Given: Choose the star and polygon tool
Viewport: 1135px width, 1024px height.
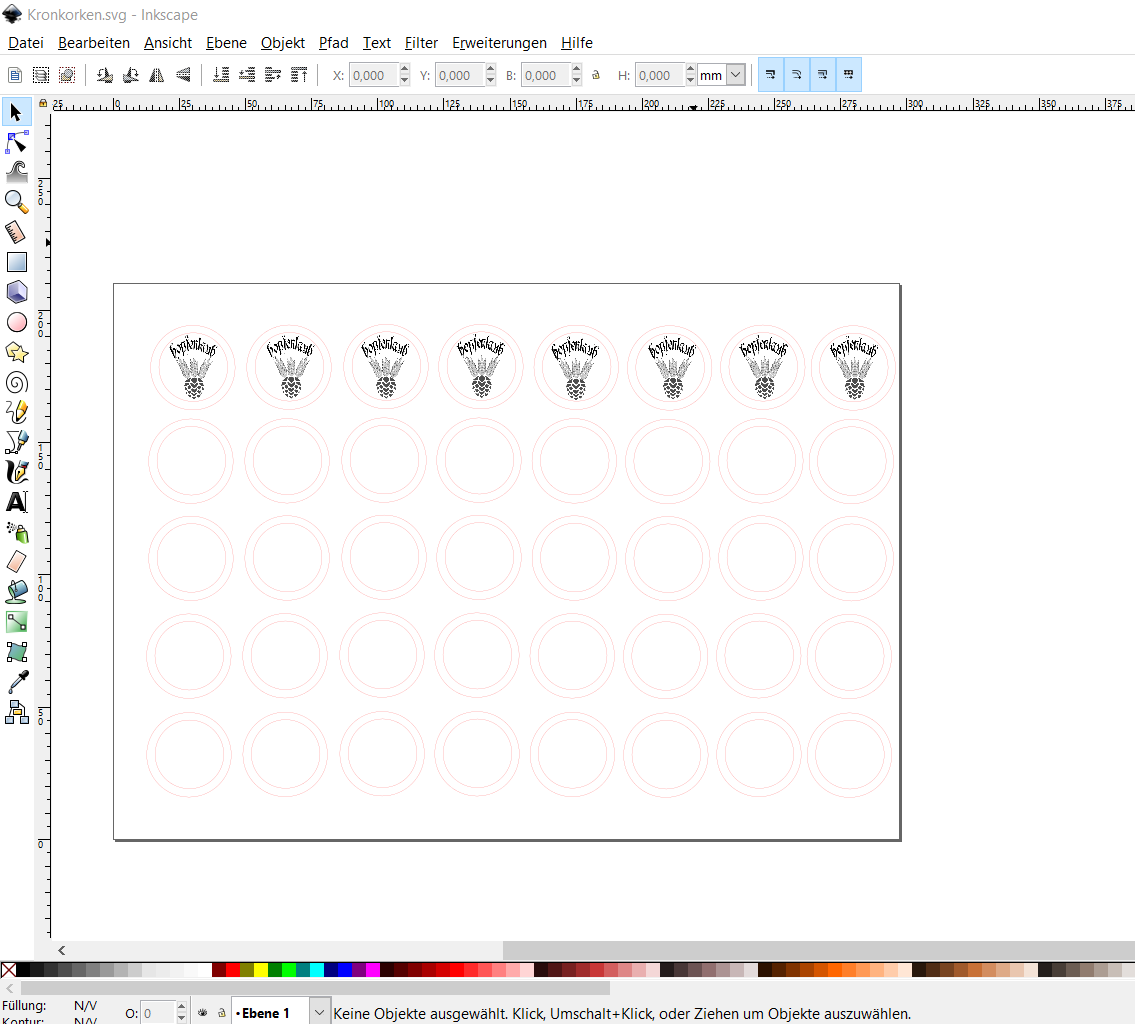Looking at the screenshot, I should [x=16, y=352].
